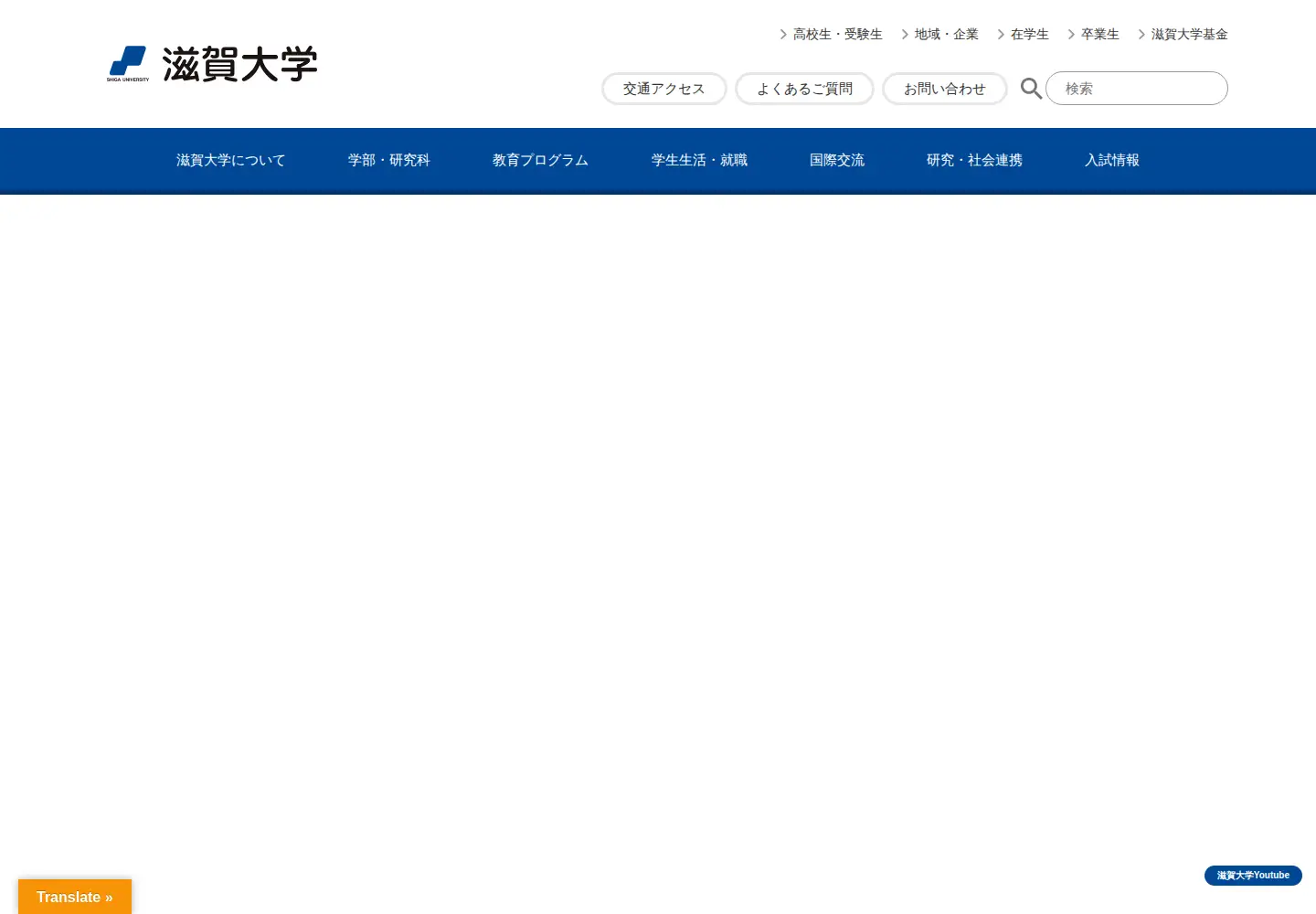Go to the 卒業生 page link
Image resolution: width=1316 pixels, height=914 pixels.
click(x=1093, y=34)
